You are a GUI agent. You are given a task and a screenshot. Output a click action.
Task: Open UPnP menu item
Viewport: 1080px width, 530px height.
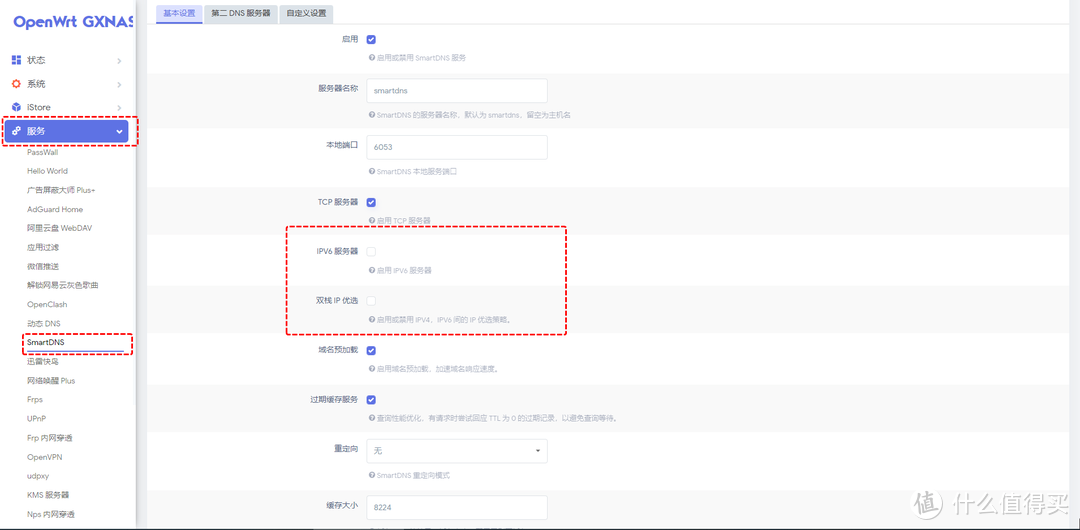point(37,418)
